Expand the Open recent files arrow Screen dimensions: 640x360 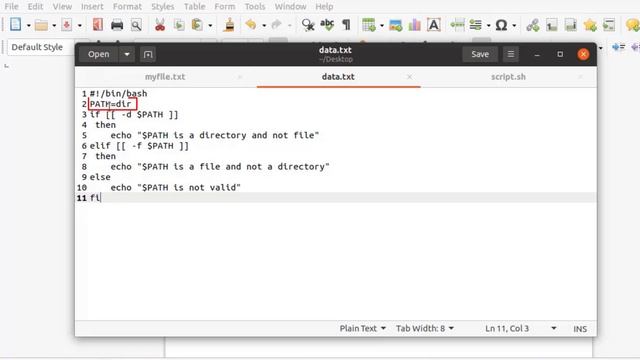coord(127,54)
